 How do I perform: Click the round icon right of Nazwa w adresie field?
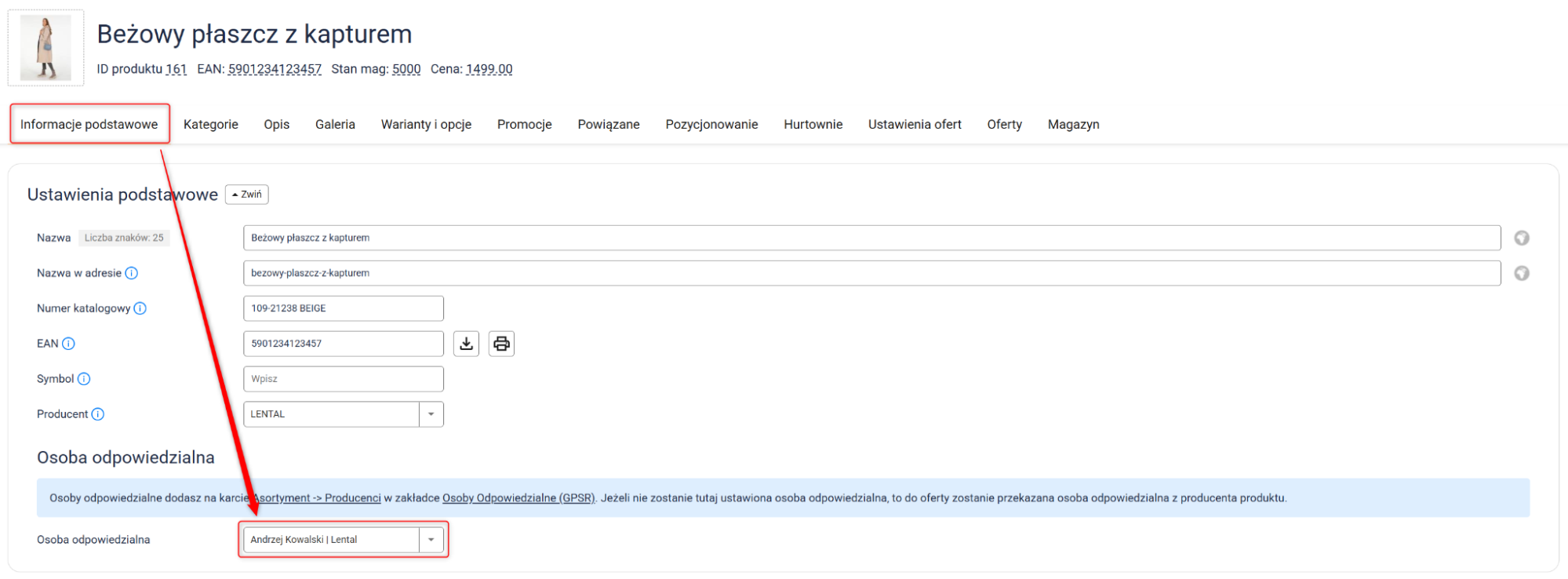click(1521, 273)
